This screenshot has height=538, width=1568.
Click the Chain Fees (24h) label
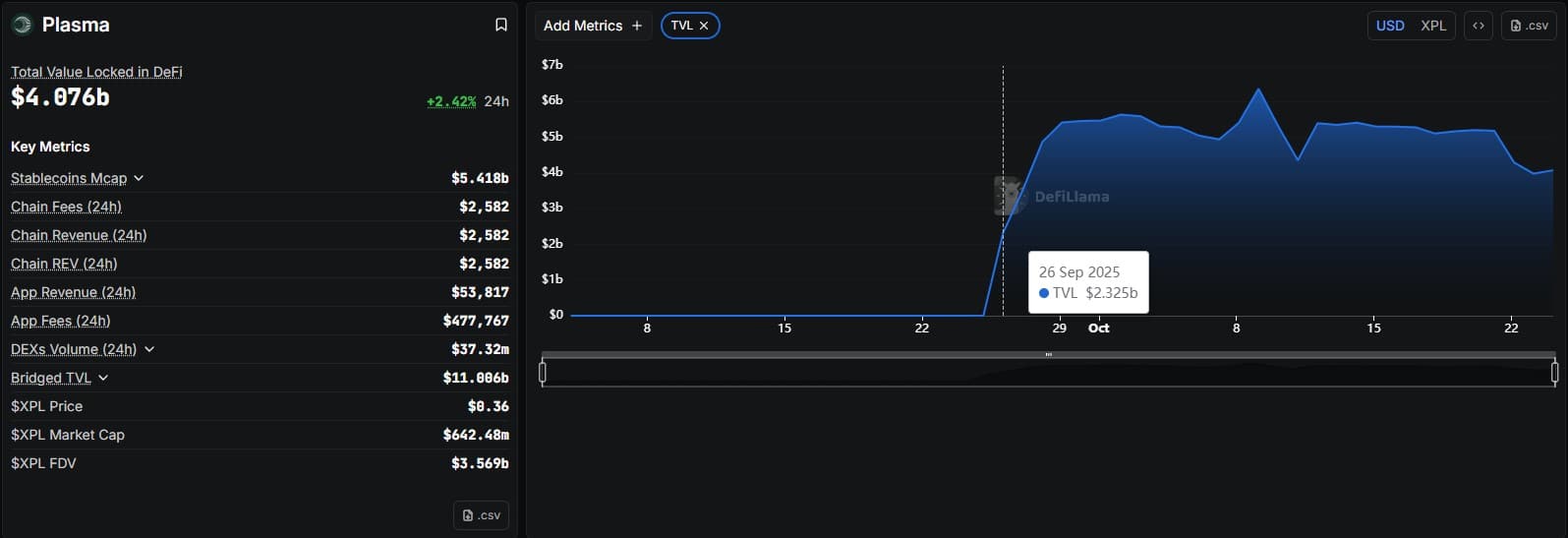pos(66,207)
